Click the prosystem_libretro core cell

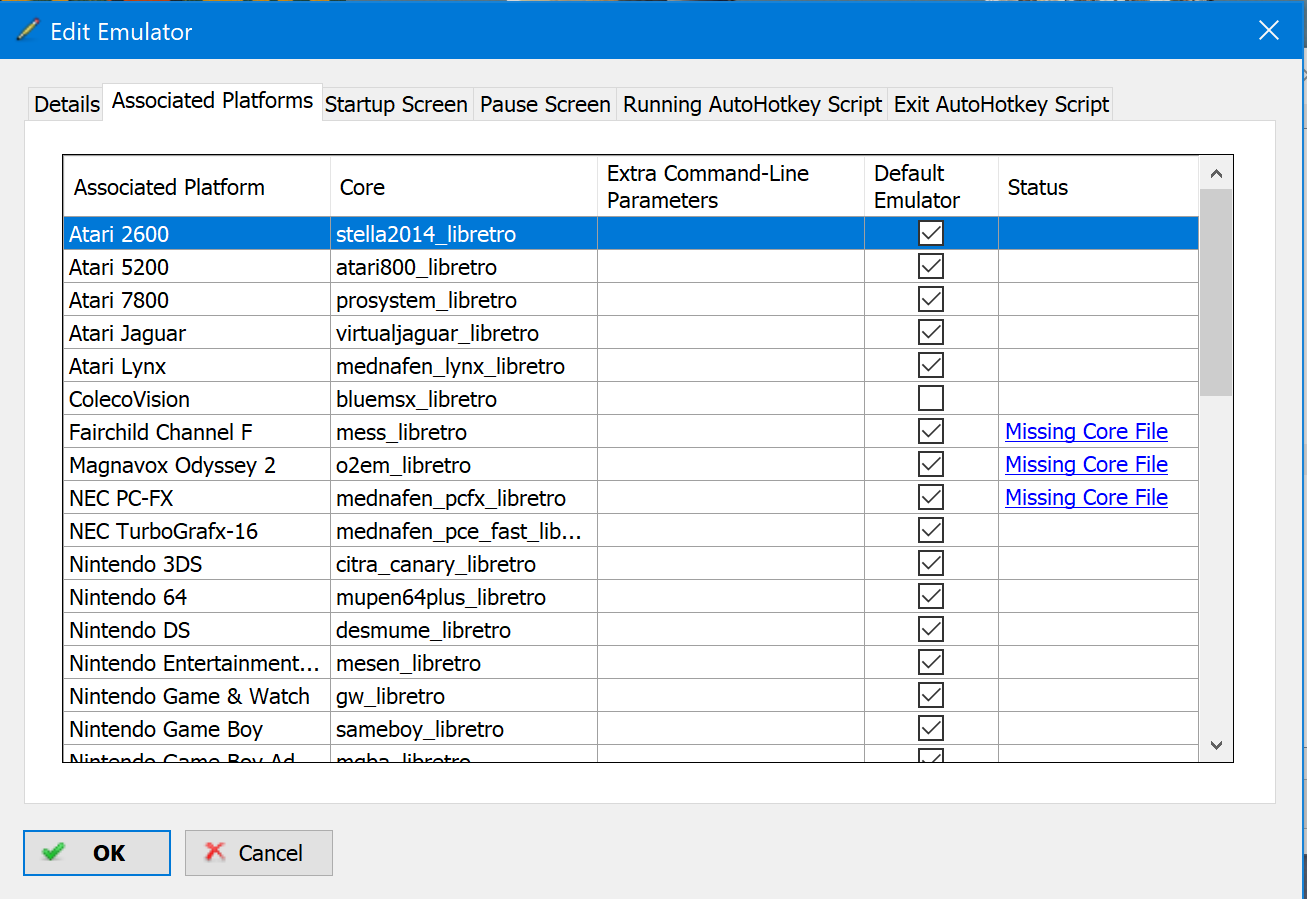[464, 300]
